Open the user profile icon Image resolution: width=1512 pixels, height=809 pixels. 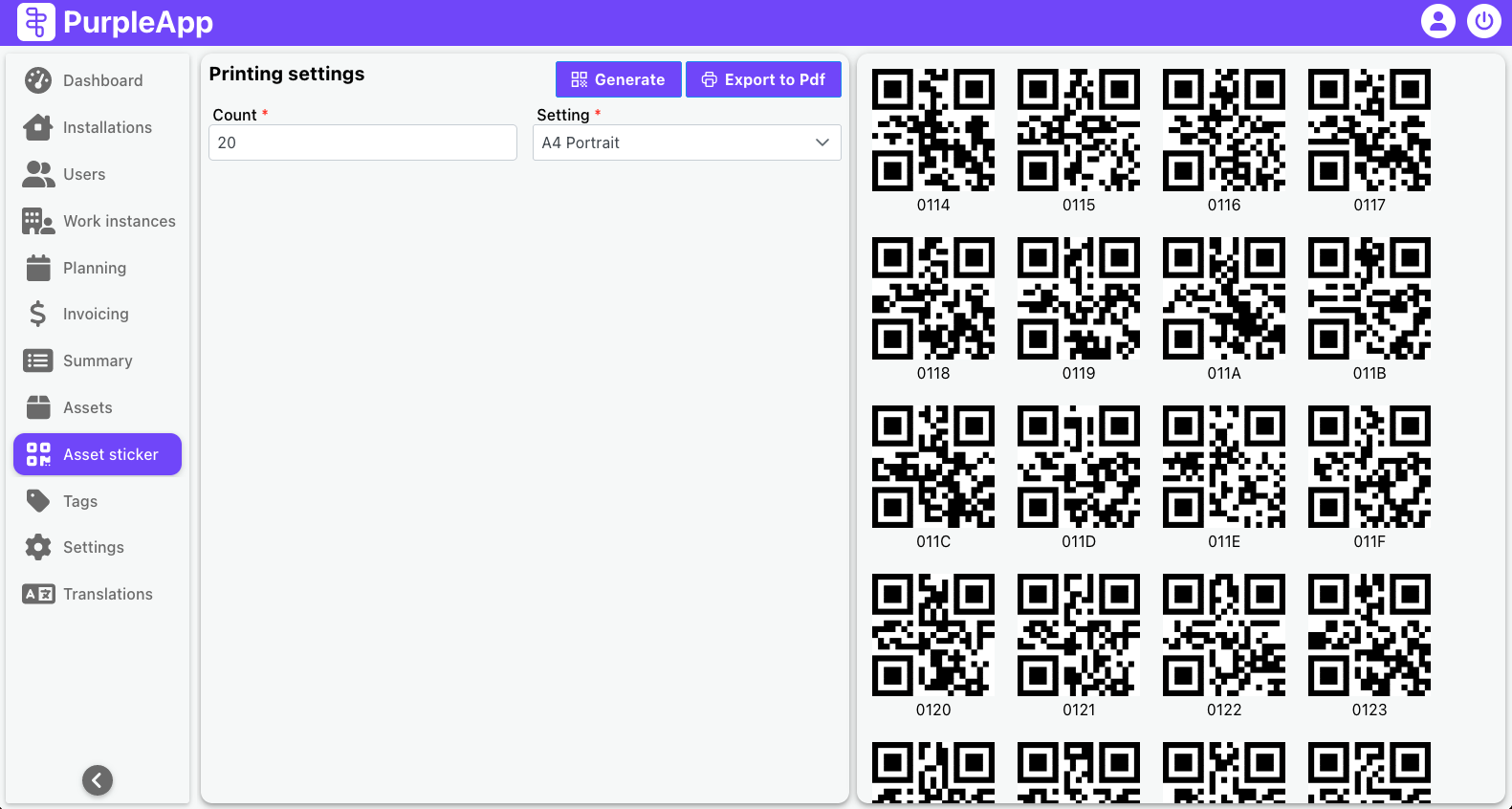[1437, 21]
